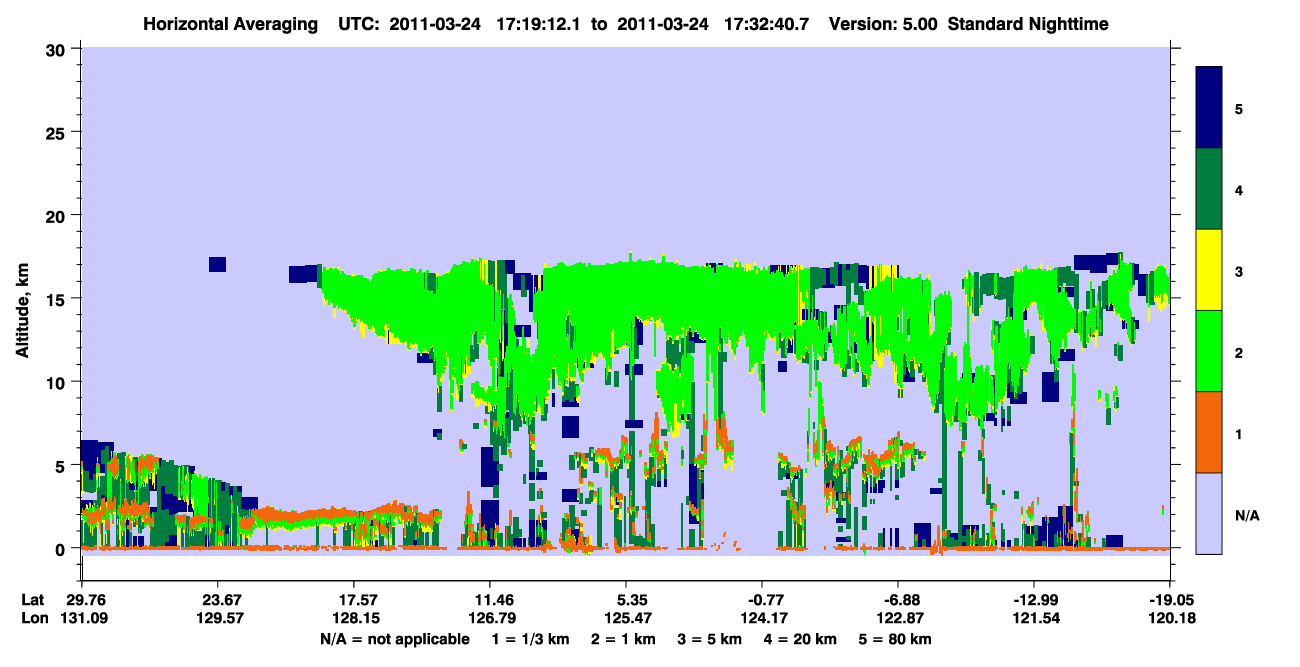The width and height of the screenshot is (1300, 667).
Task: Click the latitude label 11.46
Action: [489, 600]
